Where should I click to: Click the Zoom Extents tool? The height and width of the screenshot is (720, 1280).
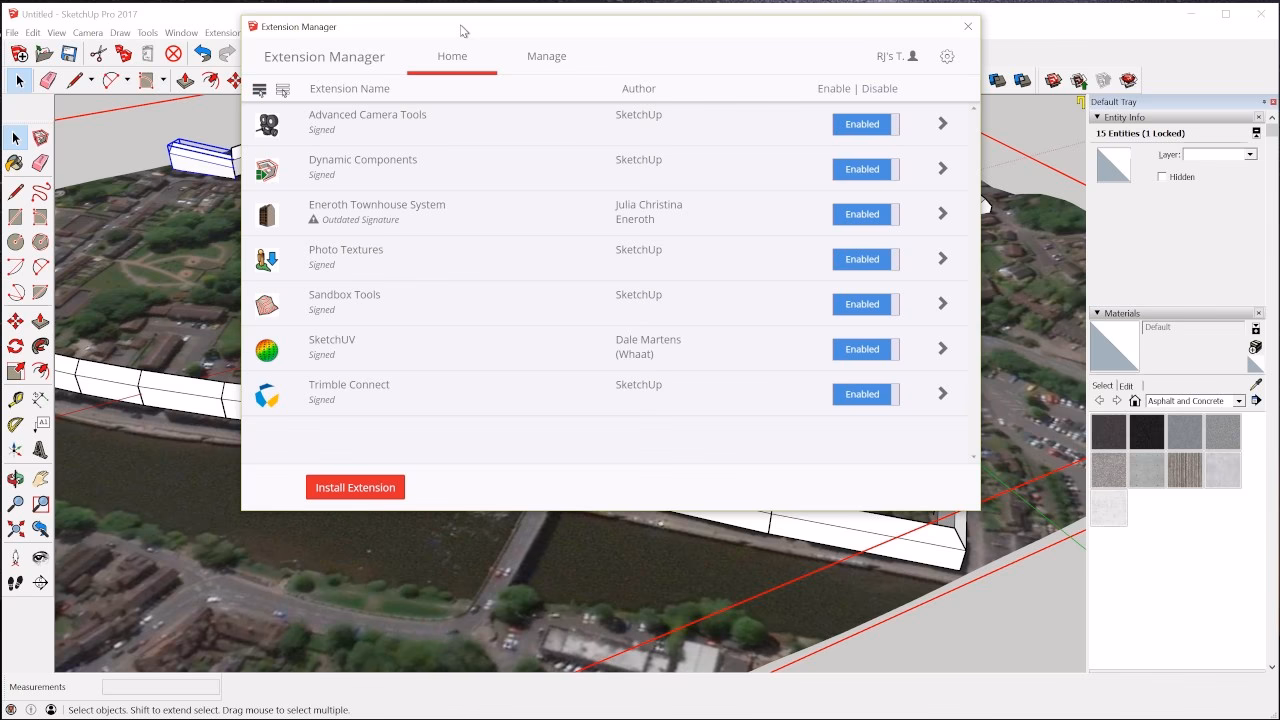point(15,529)
